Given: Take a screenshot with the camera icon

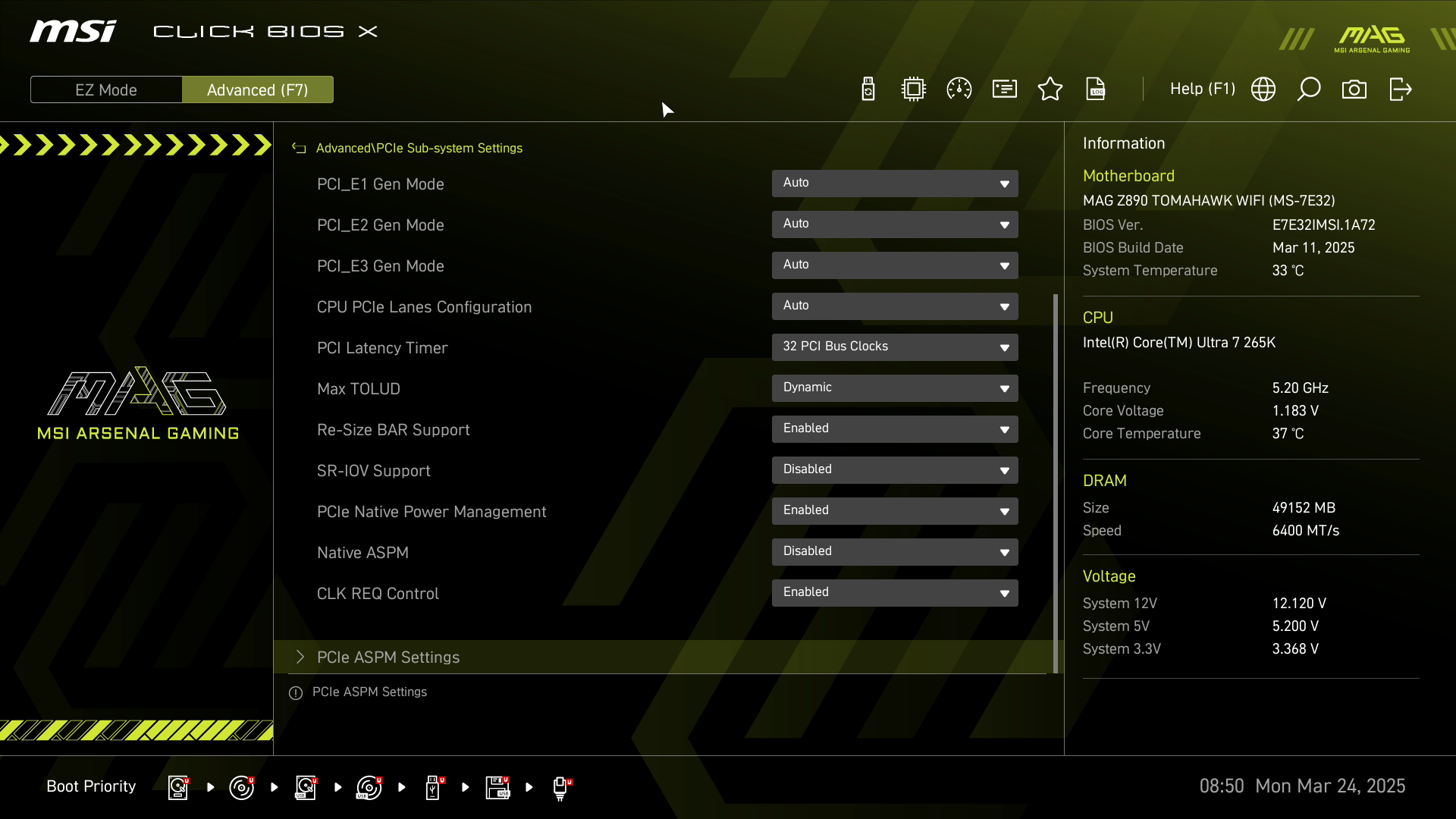Looking at the screenshot, I should (1354, 89).
